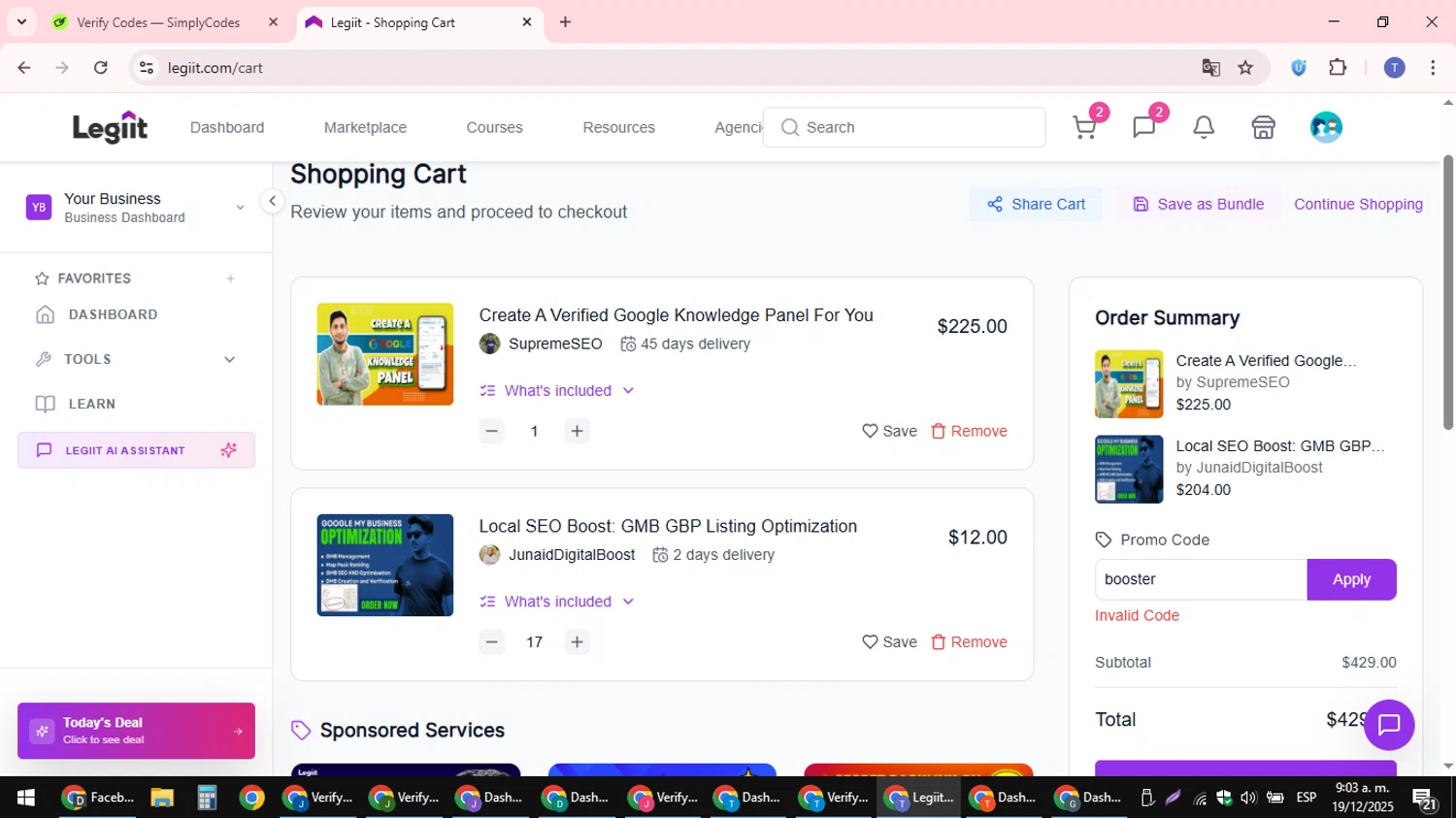Click Save as Bundle
Screen dimensions: 1456x818
[1198, 204]
